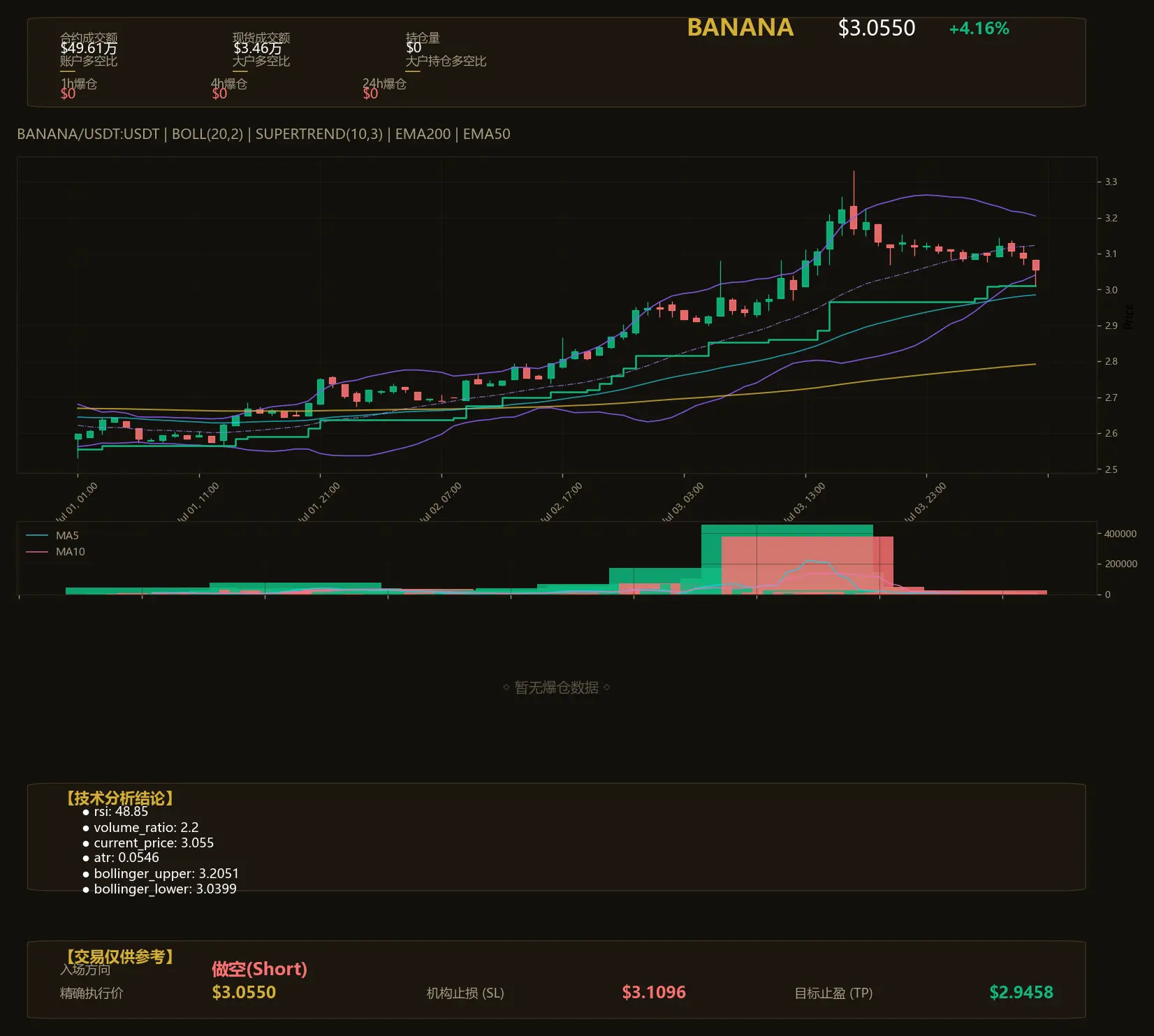1154x1036 pixels.
Task: Select the $2.9458 take-profit value
Action: click(x=1021, y=993)
